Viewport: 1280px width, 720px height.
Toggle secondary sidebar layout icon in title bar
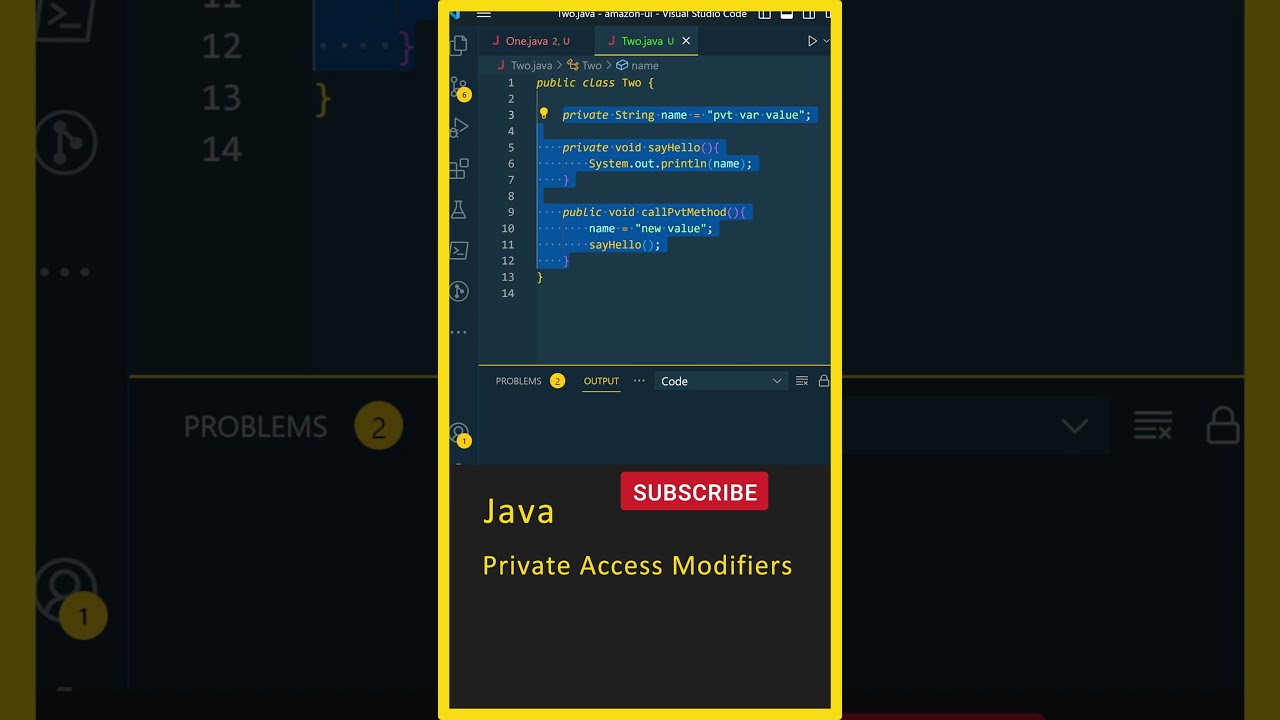[x=809, y=14]
